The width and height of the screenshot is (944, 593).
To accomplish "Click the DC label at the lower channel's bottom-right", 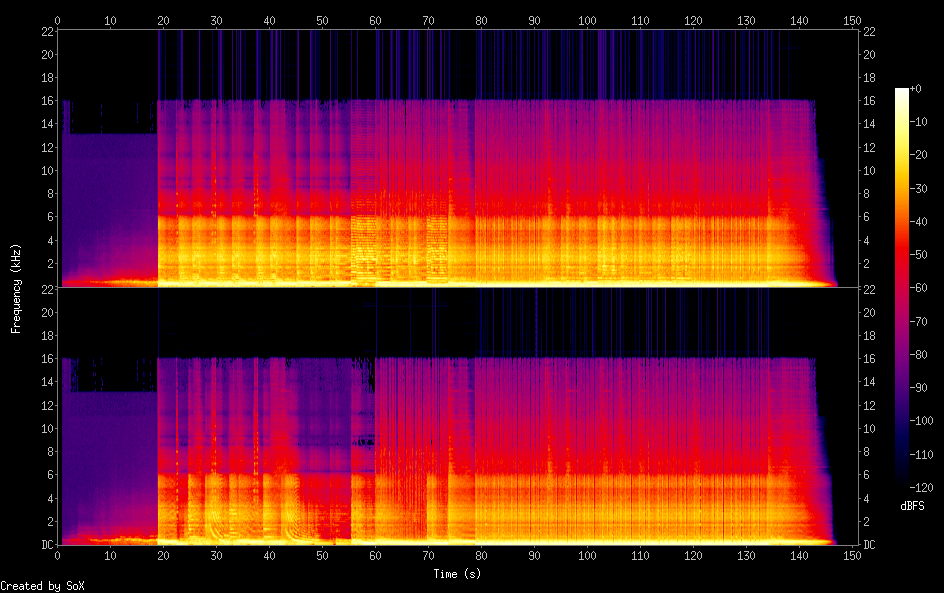I will (870, 545).
